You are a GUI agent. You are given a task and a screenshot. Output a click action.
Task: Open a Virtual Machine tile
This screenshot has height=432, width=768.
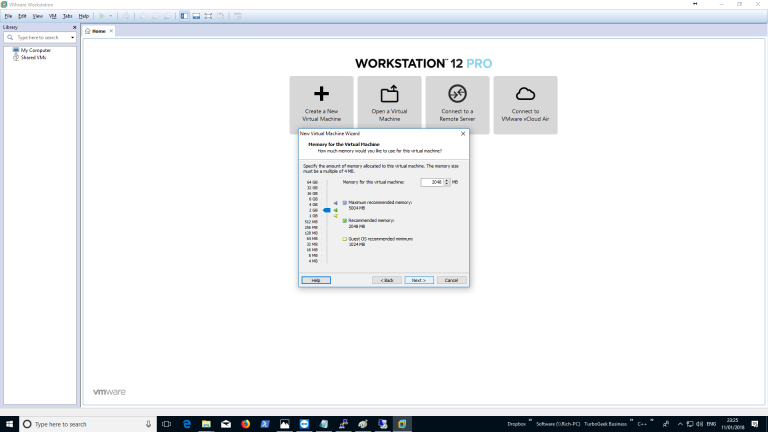(x=389, y=104)
